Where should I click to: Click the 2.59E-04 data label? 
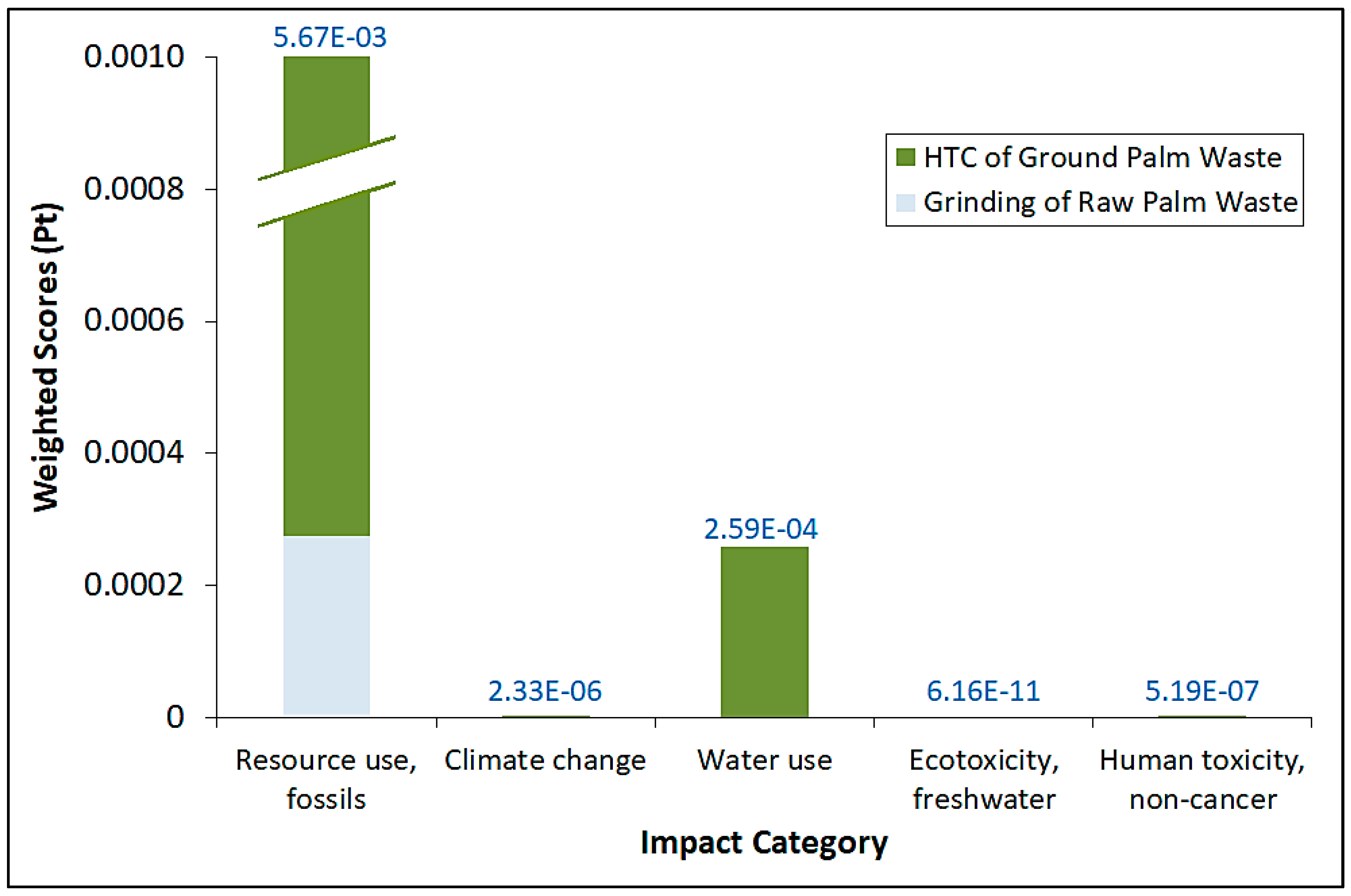[x=761, y=529]
